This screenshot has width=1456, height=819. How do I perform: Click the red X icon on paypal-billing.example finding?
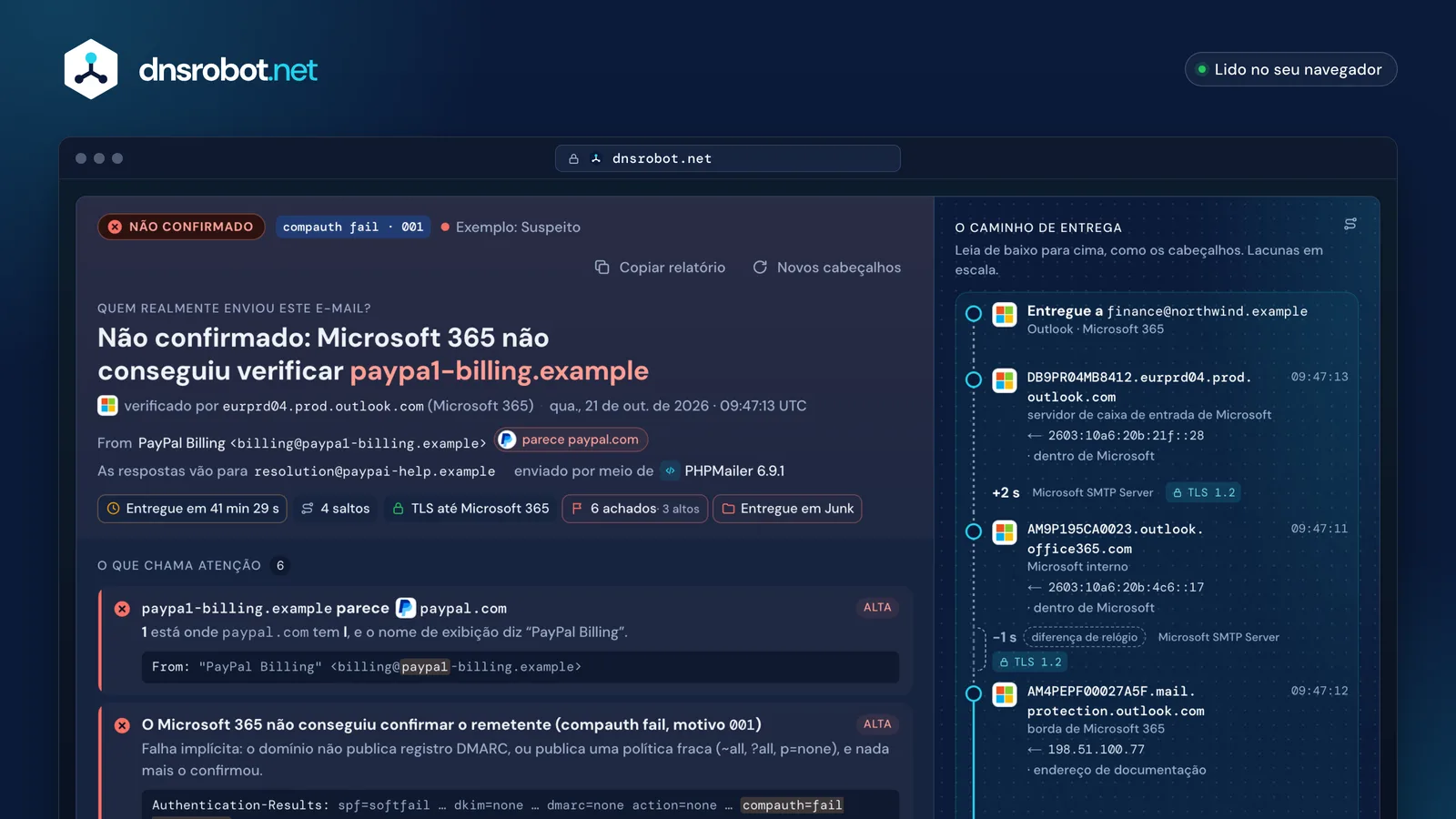[x=122, y=609]
